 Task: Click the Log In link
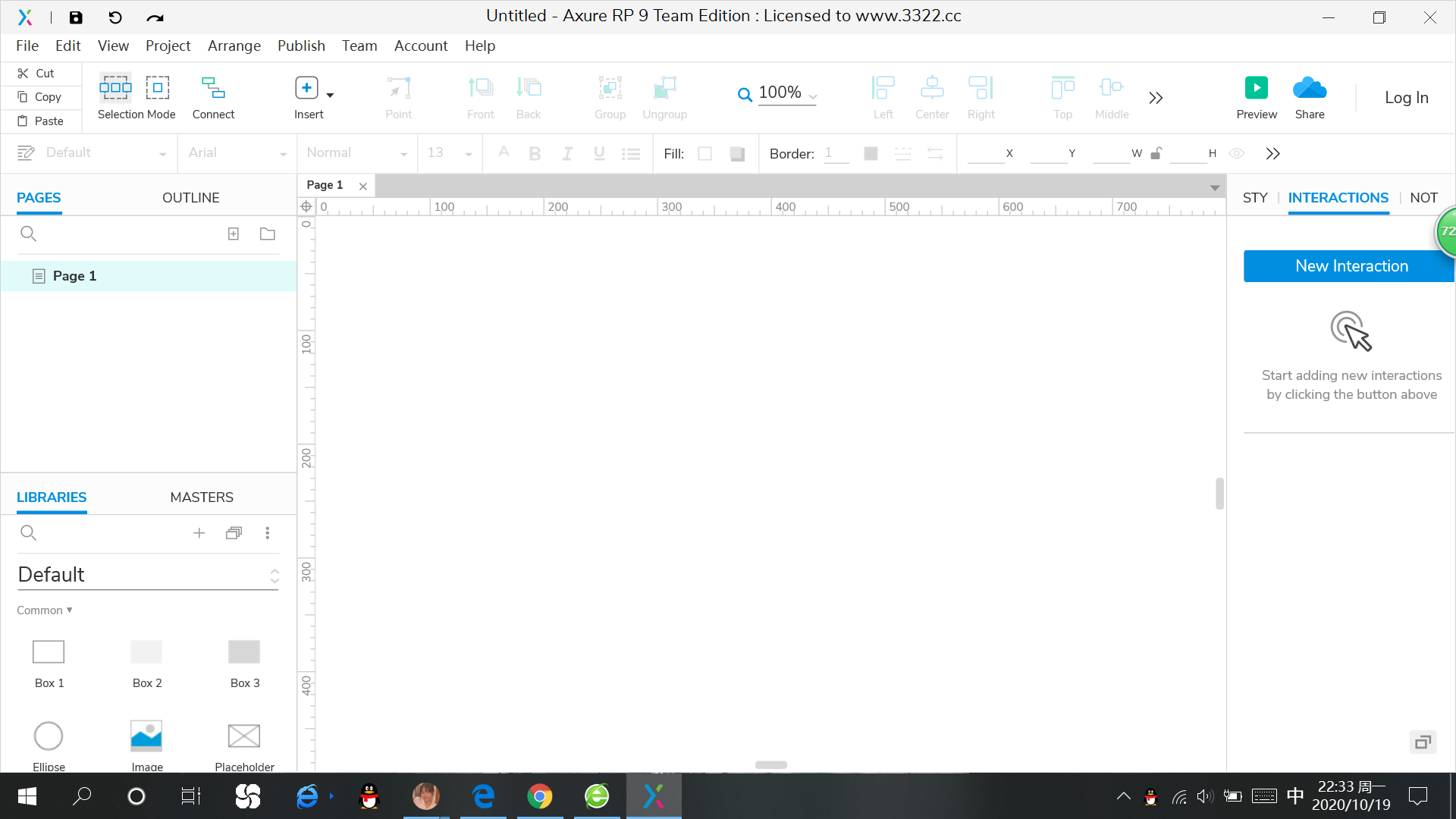(x=1406, y=97)
